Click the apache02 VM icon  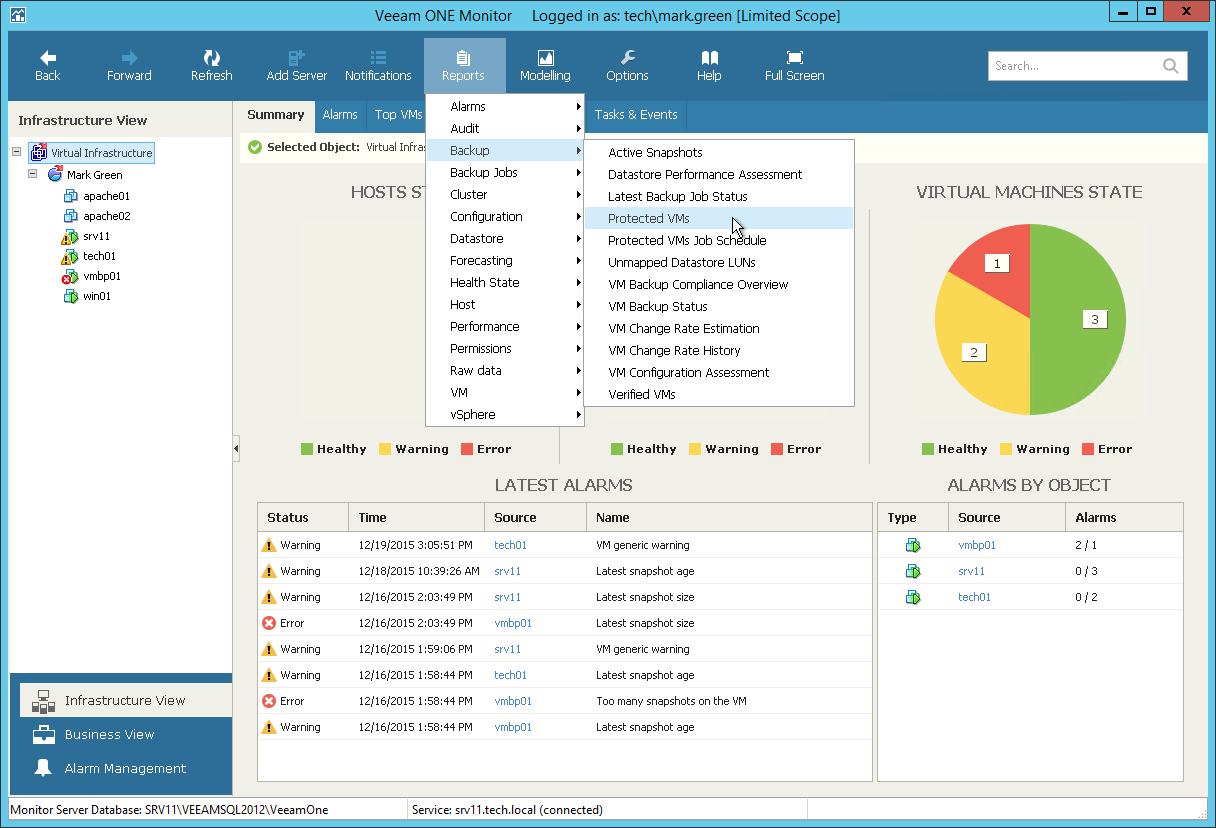(71, 216)
